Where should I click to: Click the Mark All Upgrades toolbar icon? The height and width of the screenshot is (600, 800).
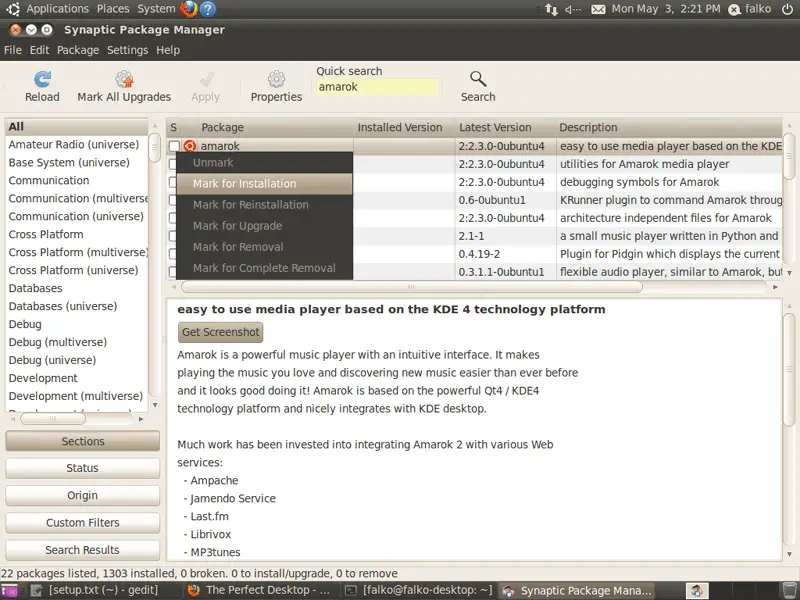click(124, 79)
